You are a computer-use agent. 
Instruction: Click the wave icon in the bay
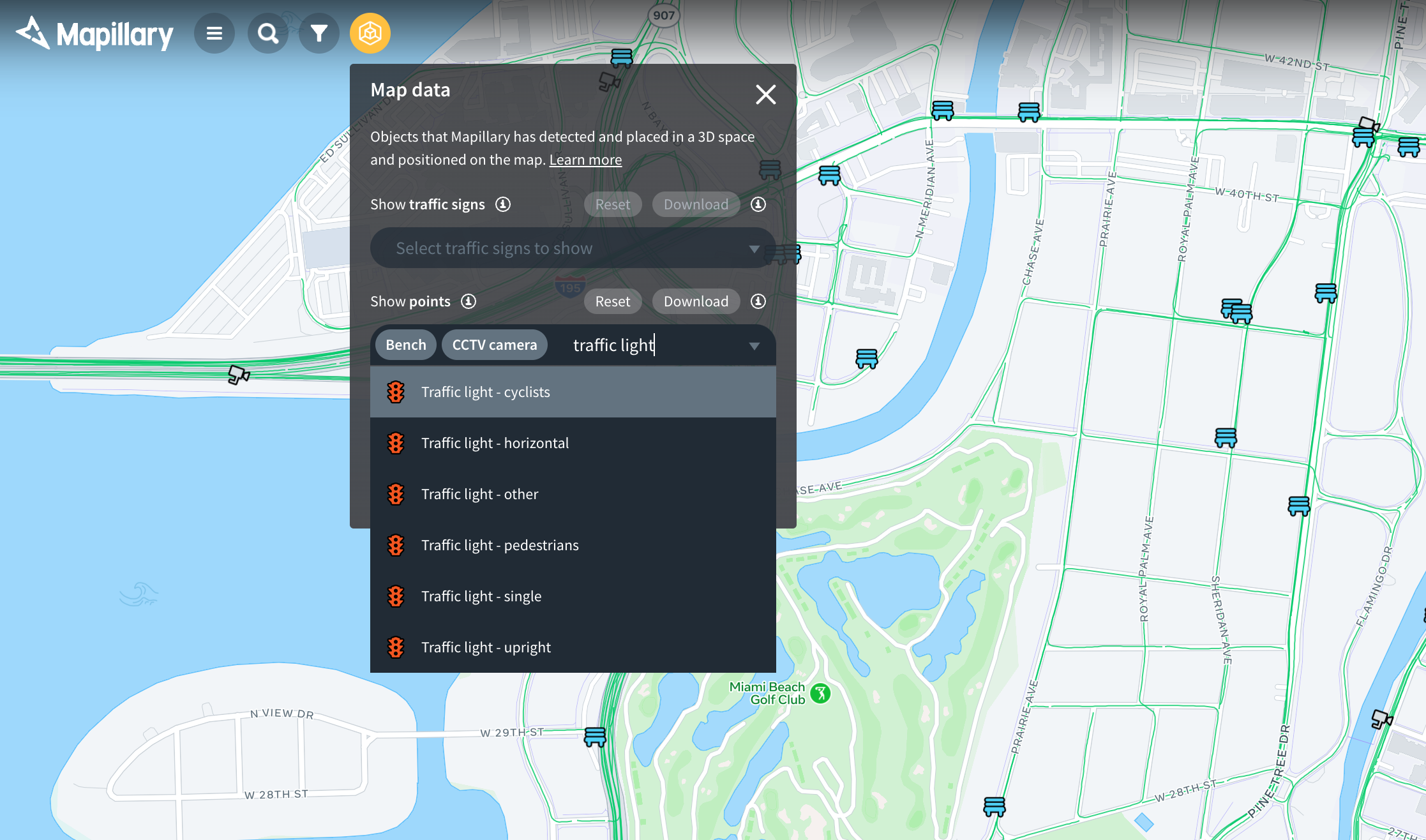click(138, 594)
